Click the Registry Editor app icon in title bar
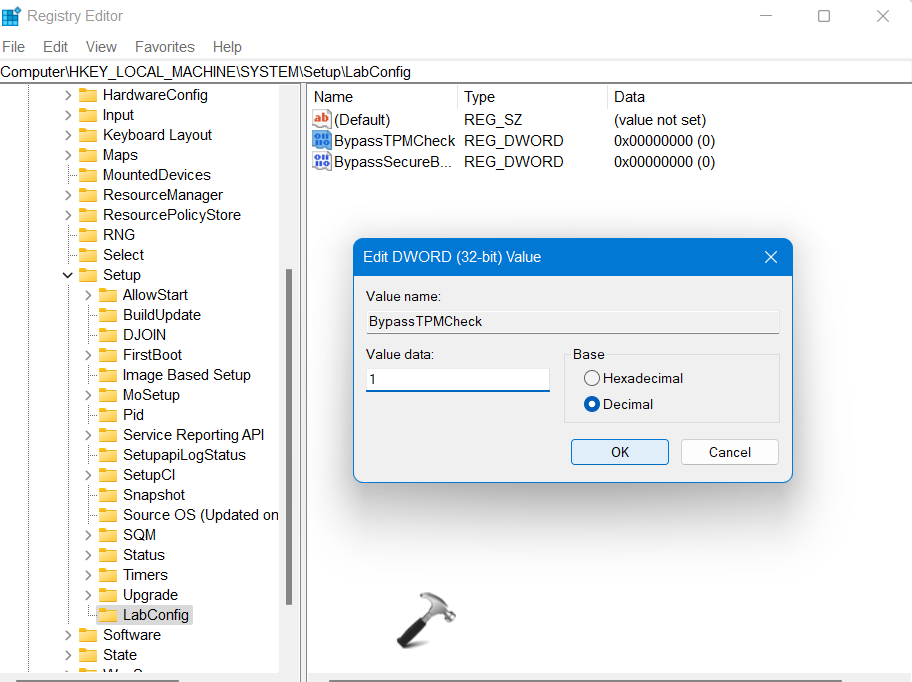Viewport: 912px width, 682px height. click(x=12, y=16)
